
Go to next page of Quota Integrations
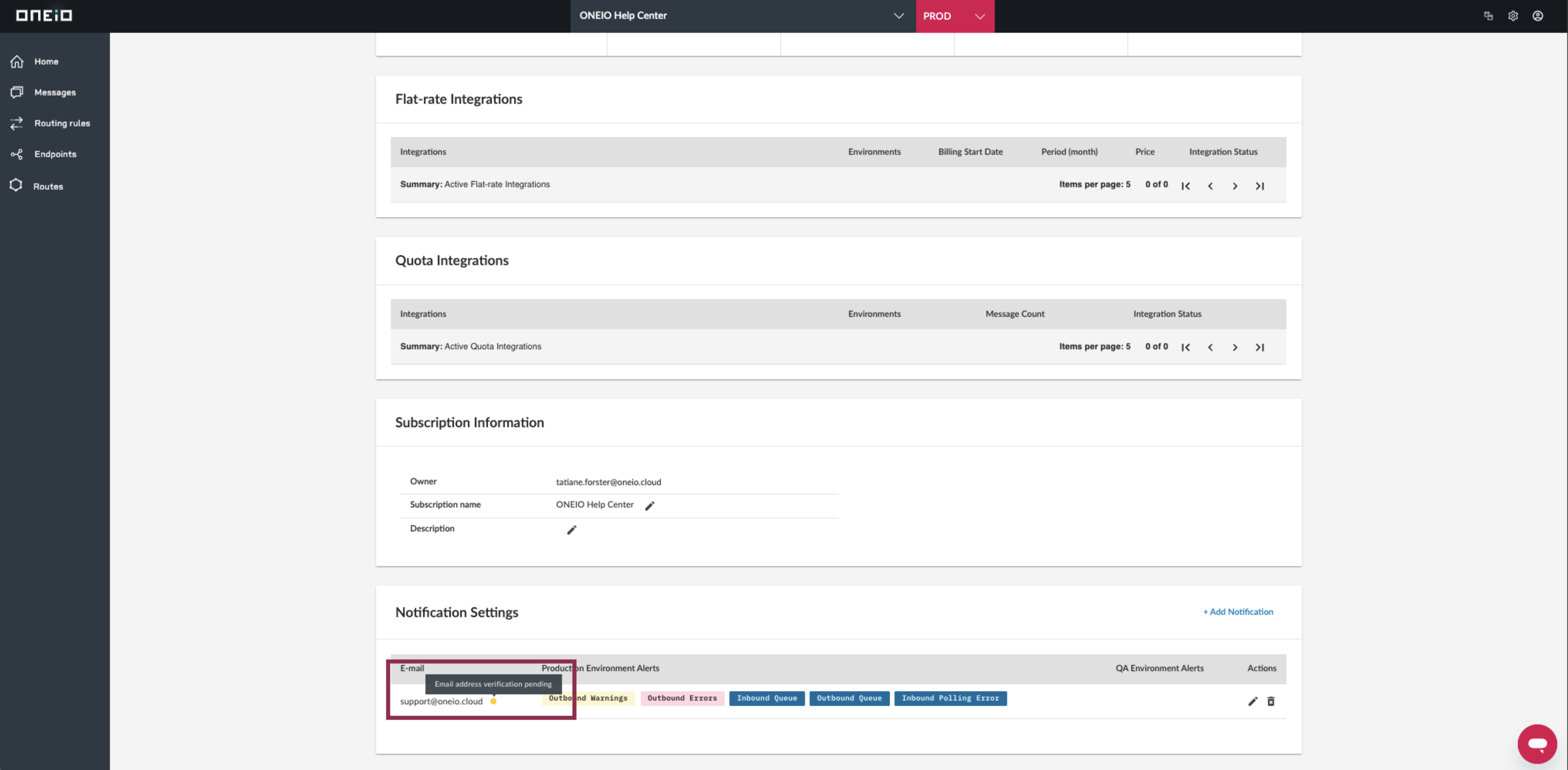pyautogui.click(x=1235, y=347)
